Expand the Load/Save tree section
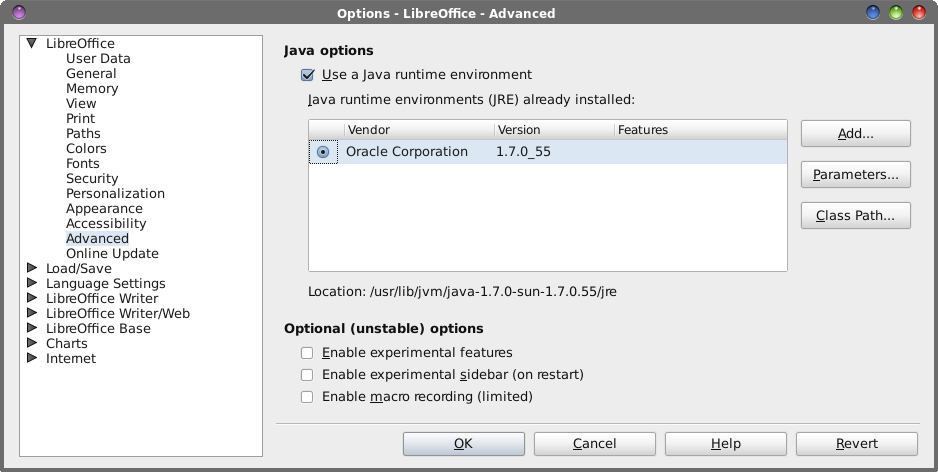Screen dimensions: 938x472 pyautogui.click(x=32, y=268)
